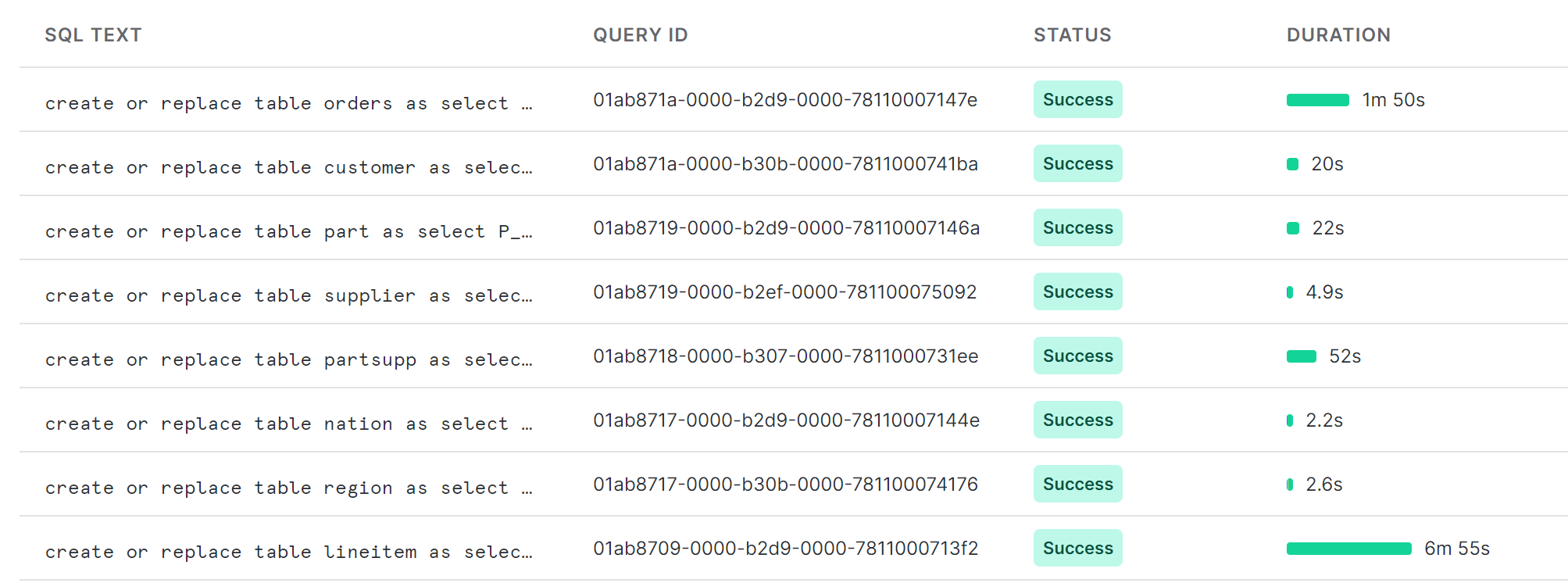Click the QUERY ID column header
This screenshot has height=583, width=1568.
(640, 35)
